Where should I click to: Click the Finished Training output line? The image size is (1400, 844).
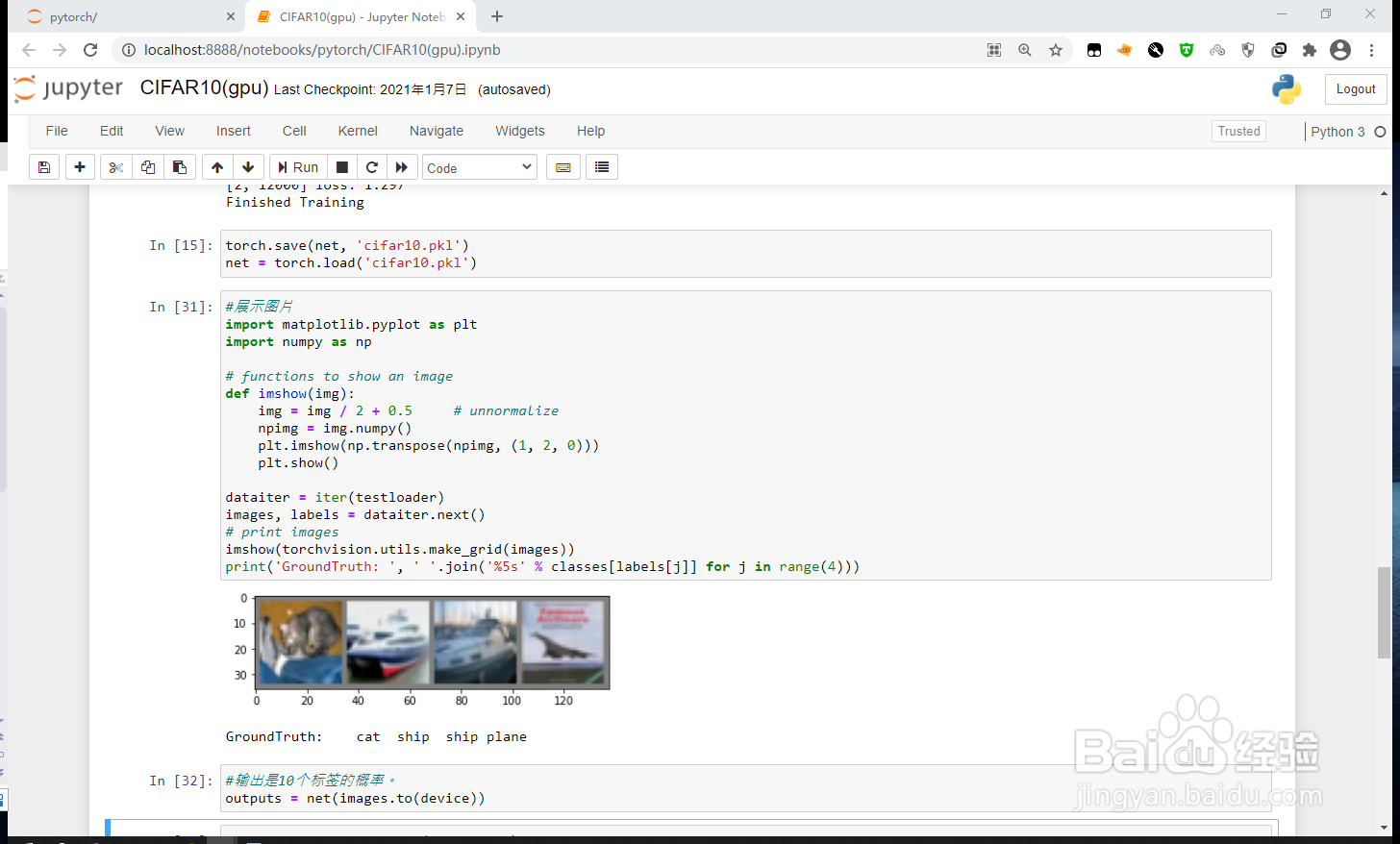click(295, 202)
